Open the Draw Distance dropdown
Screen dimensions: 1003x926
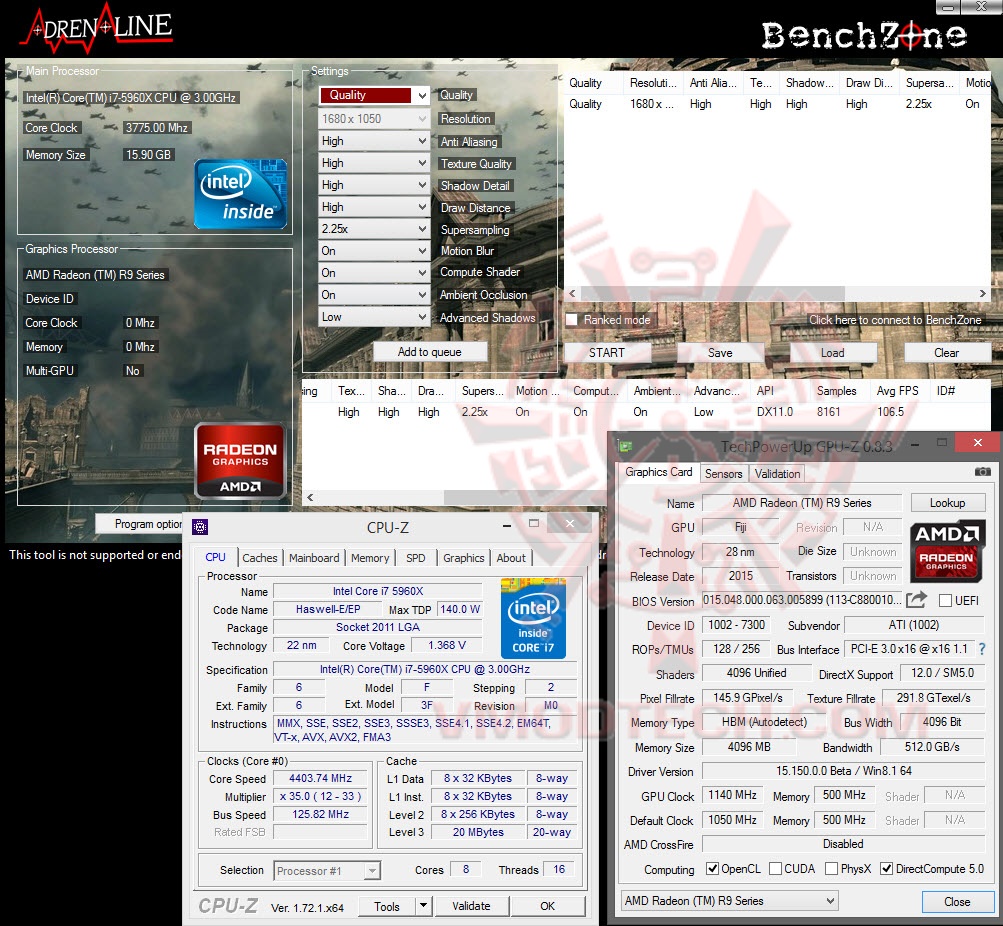click(x=374, y=207)
